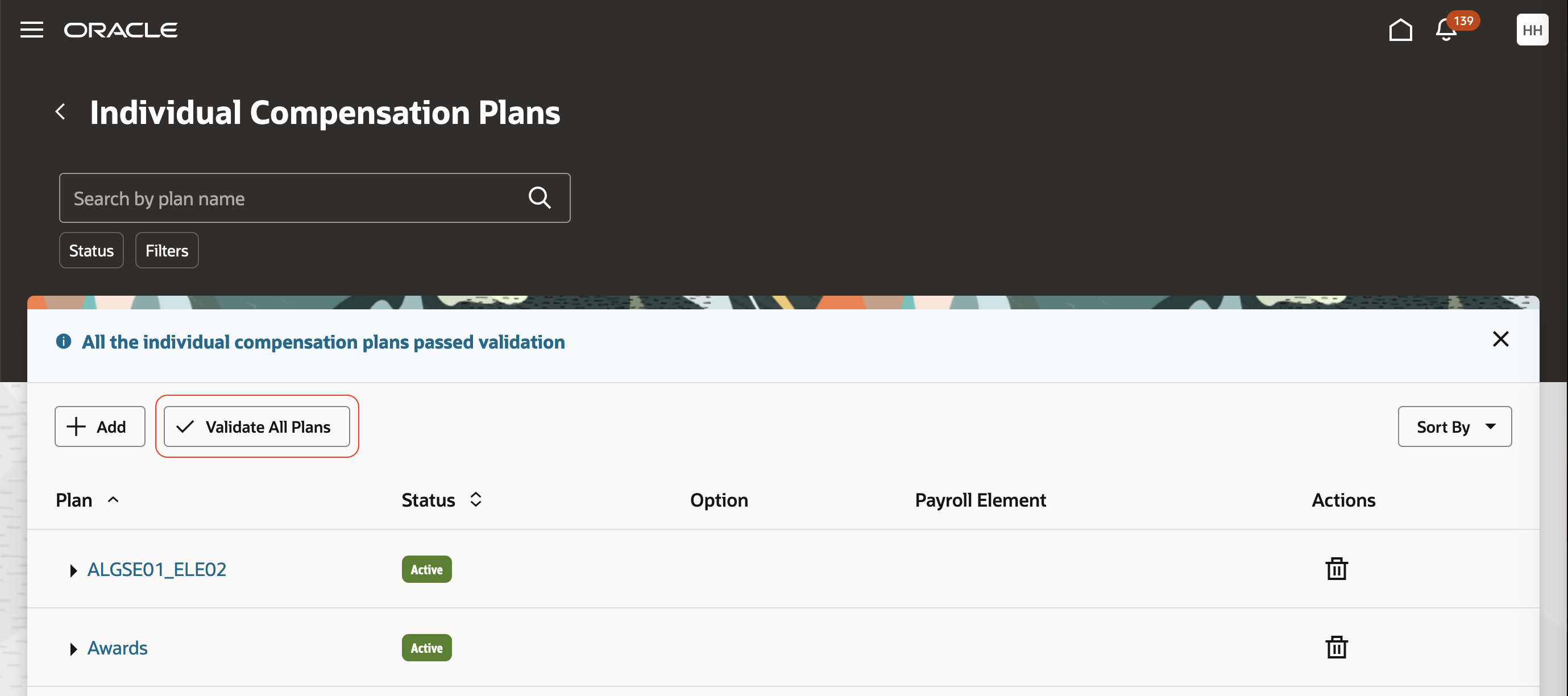Open the Status filter chip
1568x696 pixels.
92,250
